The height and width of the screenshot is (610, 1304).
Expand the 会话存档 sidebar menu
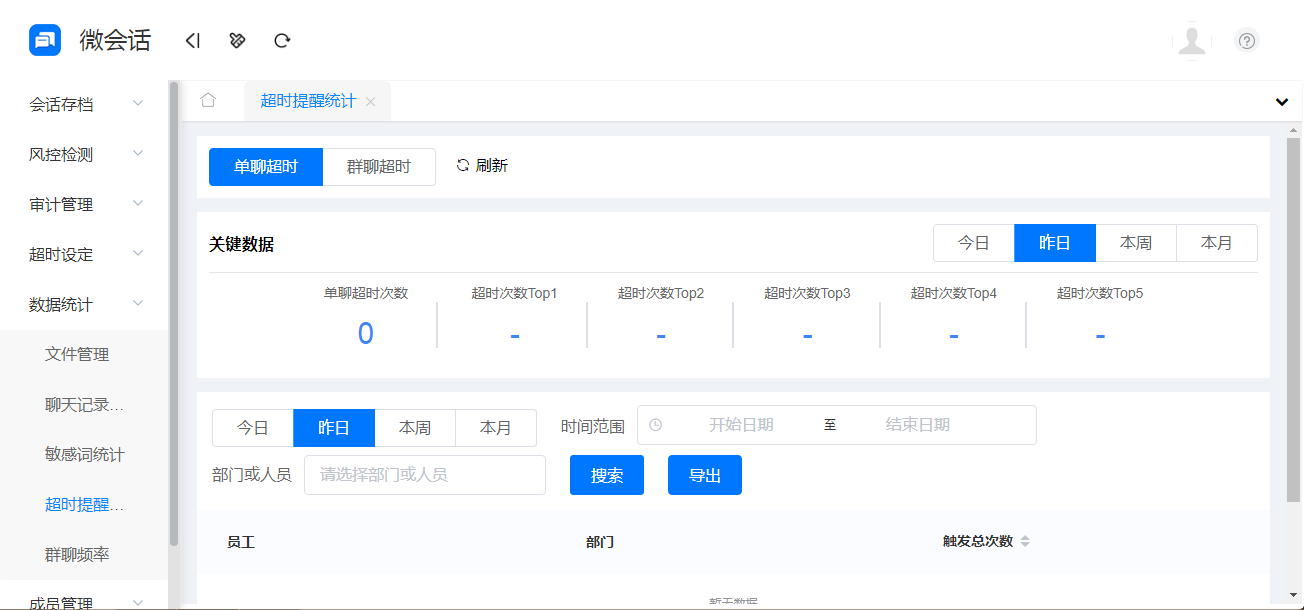click(60, 103)
